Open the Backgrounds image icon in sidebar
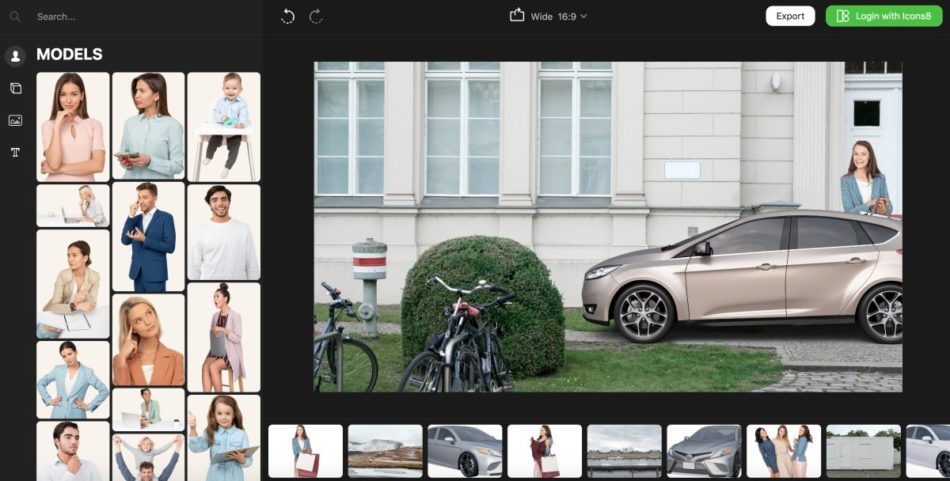The image size is (950, 481). click(15, 121)
